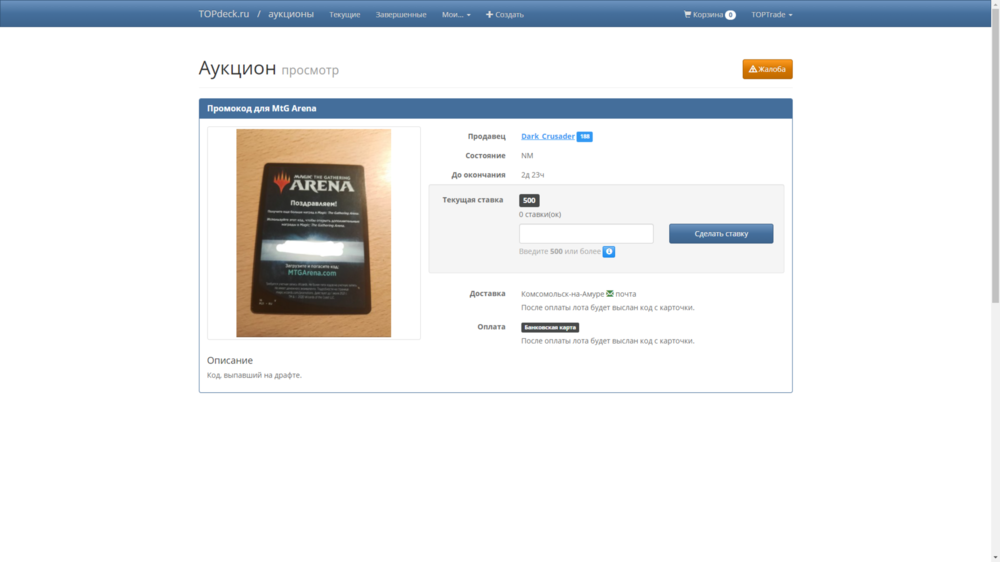
Task: Click the scrollbar up arrow
Action: coord(994,6)
